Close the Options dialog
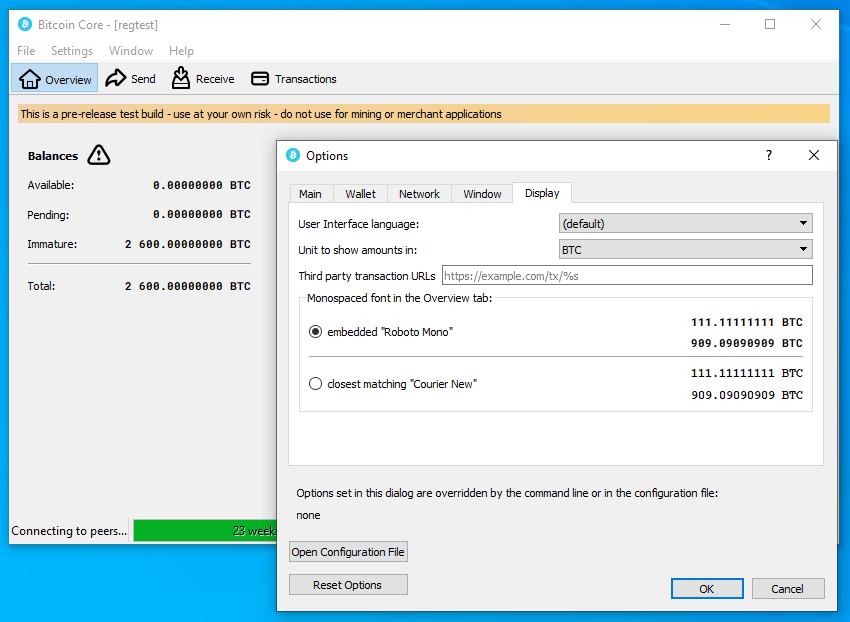The image size is (850, 622). [x=814, y=155]
